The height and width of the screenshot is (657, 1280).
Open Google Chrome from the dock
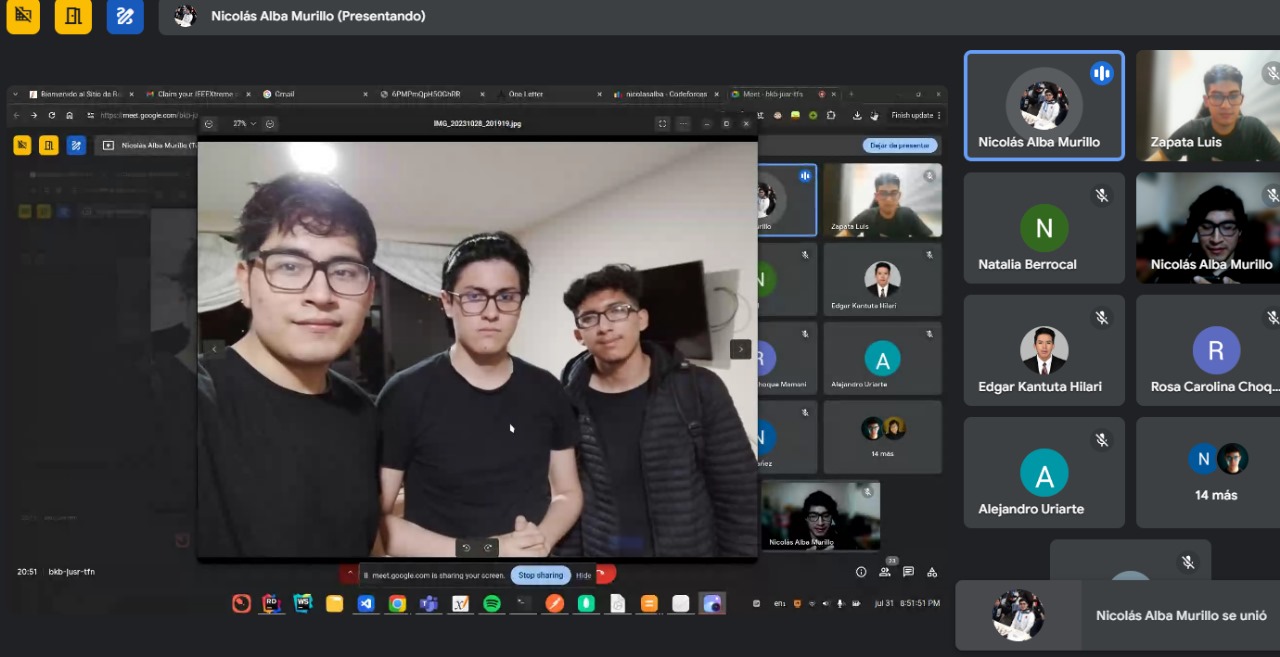[x=397, y=603]
